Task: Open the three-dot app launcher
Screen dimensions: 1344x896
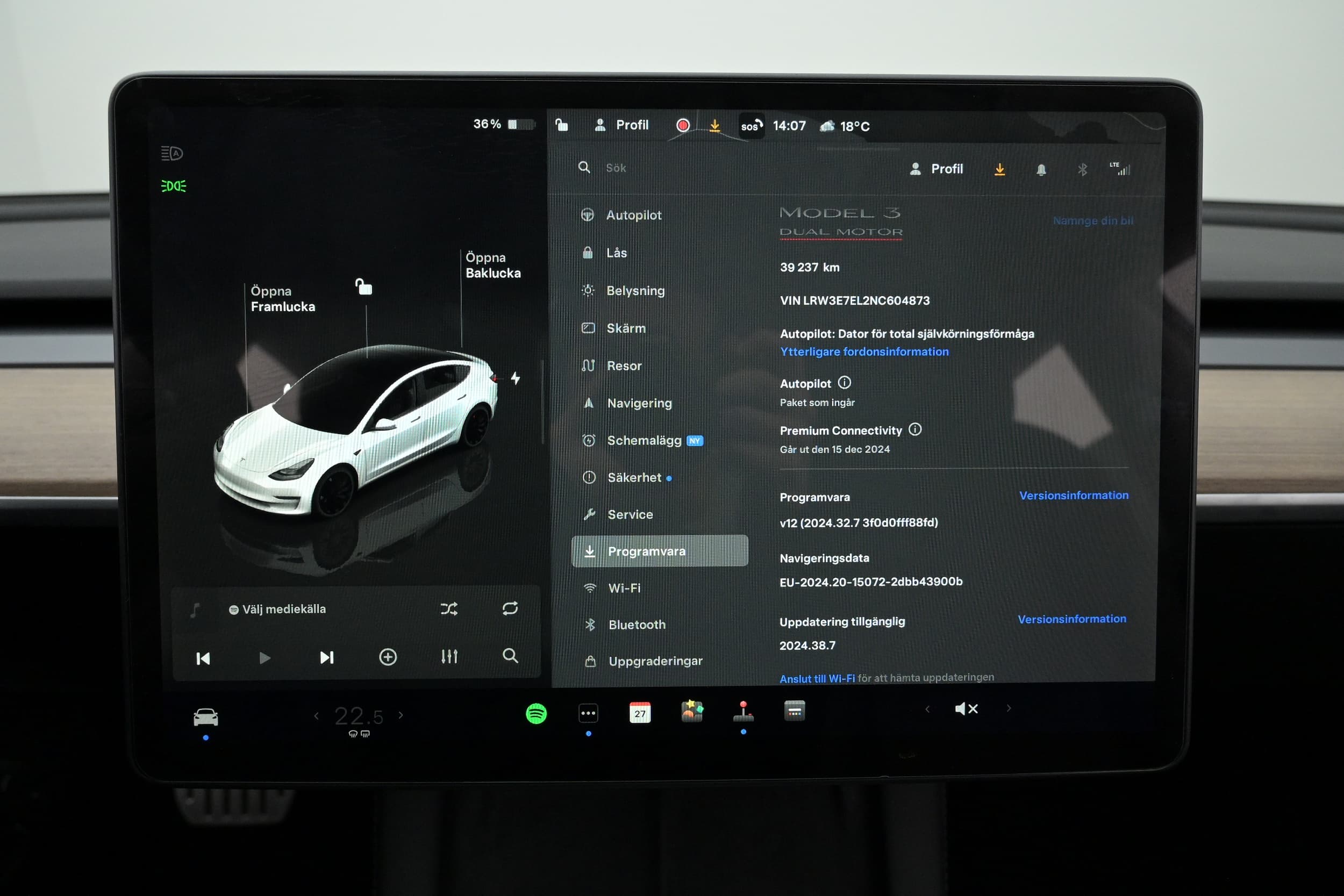Action: pos(588,713)
